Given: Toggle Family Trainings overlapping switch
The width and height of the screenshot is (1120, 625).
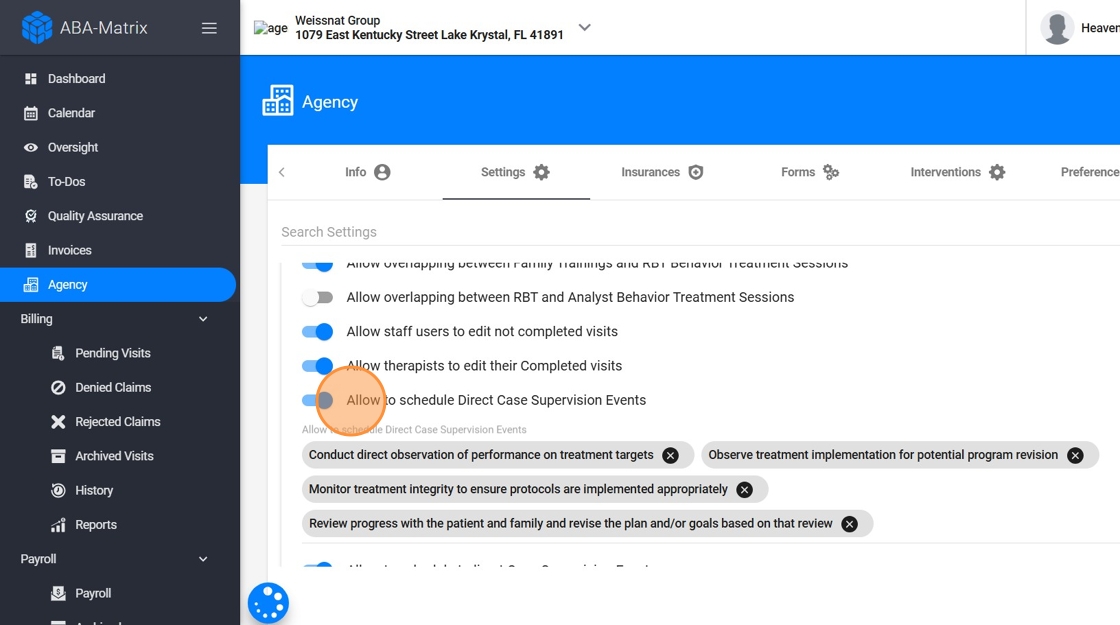Looking at the screenshot, I should point(317,265).
